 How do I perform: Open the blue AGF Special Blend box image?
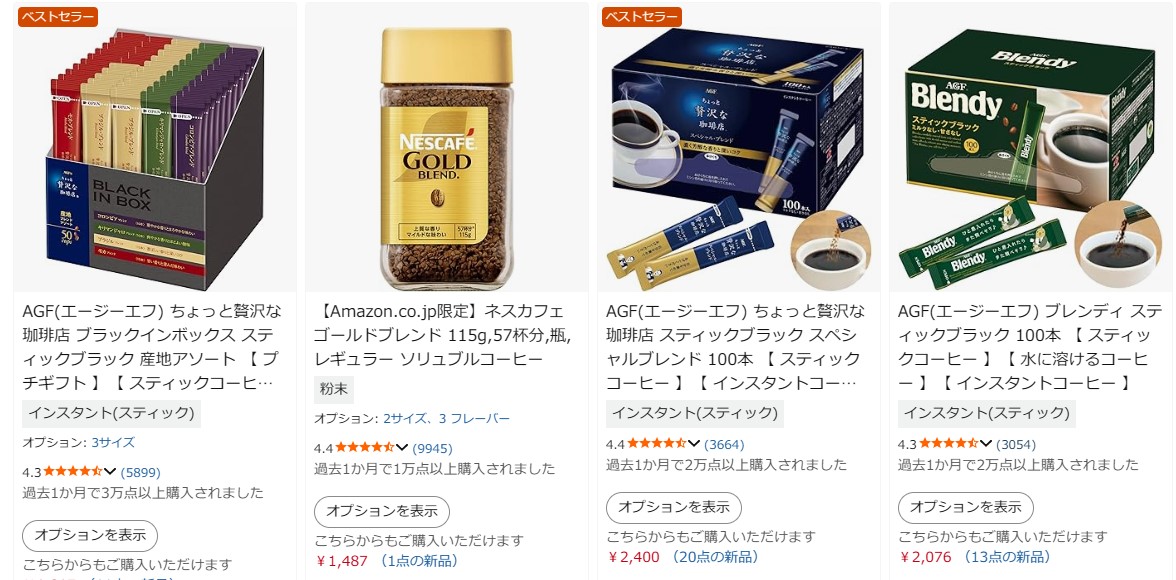[739, 159]
